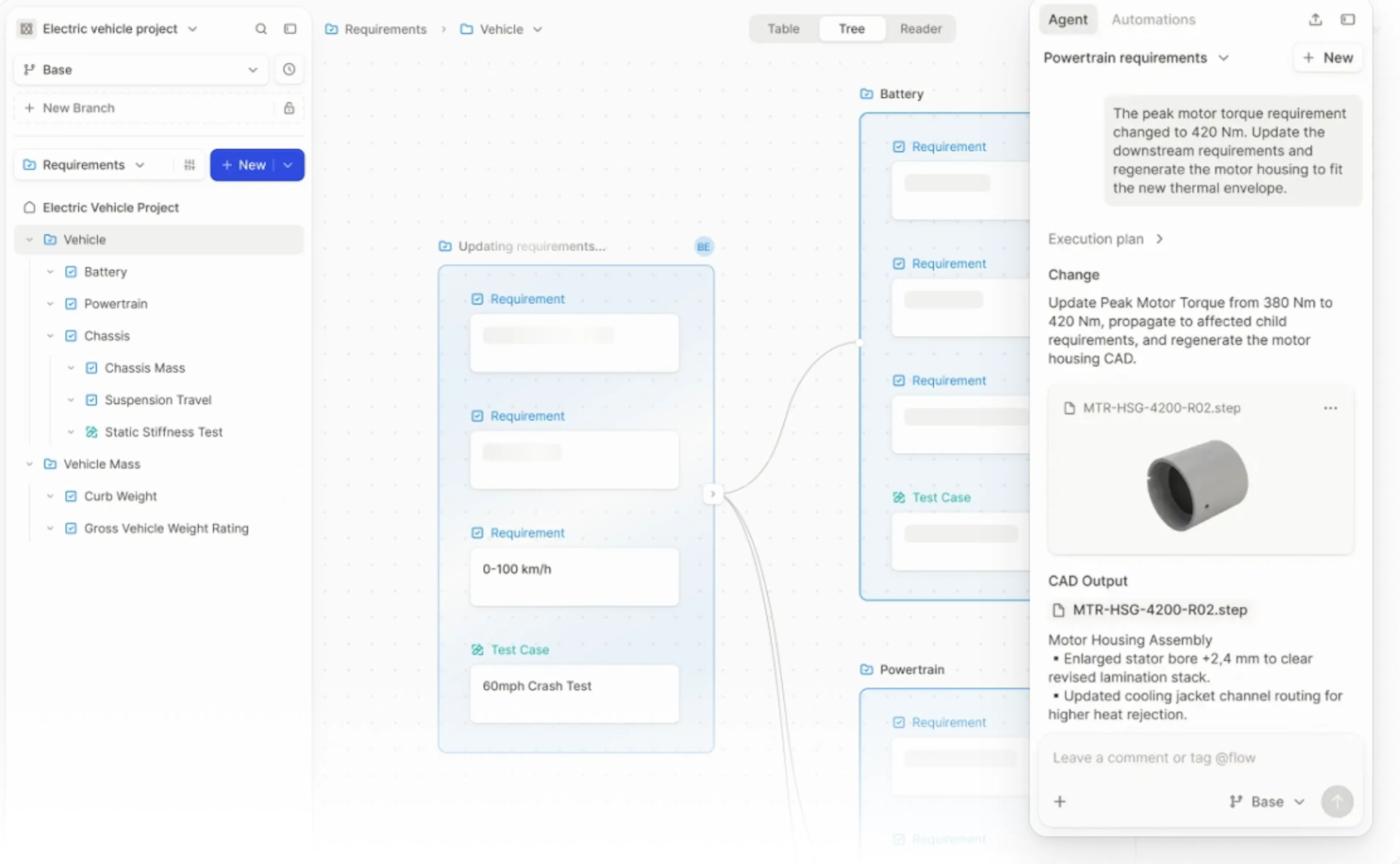Viewport: 1400px width, 864px height.
Task: Click the file icon next to the CAD Output filename
Action: pos(1058,610)
